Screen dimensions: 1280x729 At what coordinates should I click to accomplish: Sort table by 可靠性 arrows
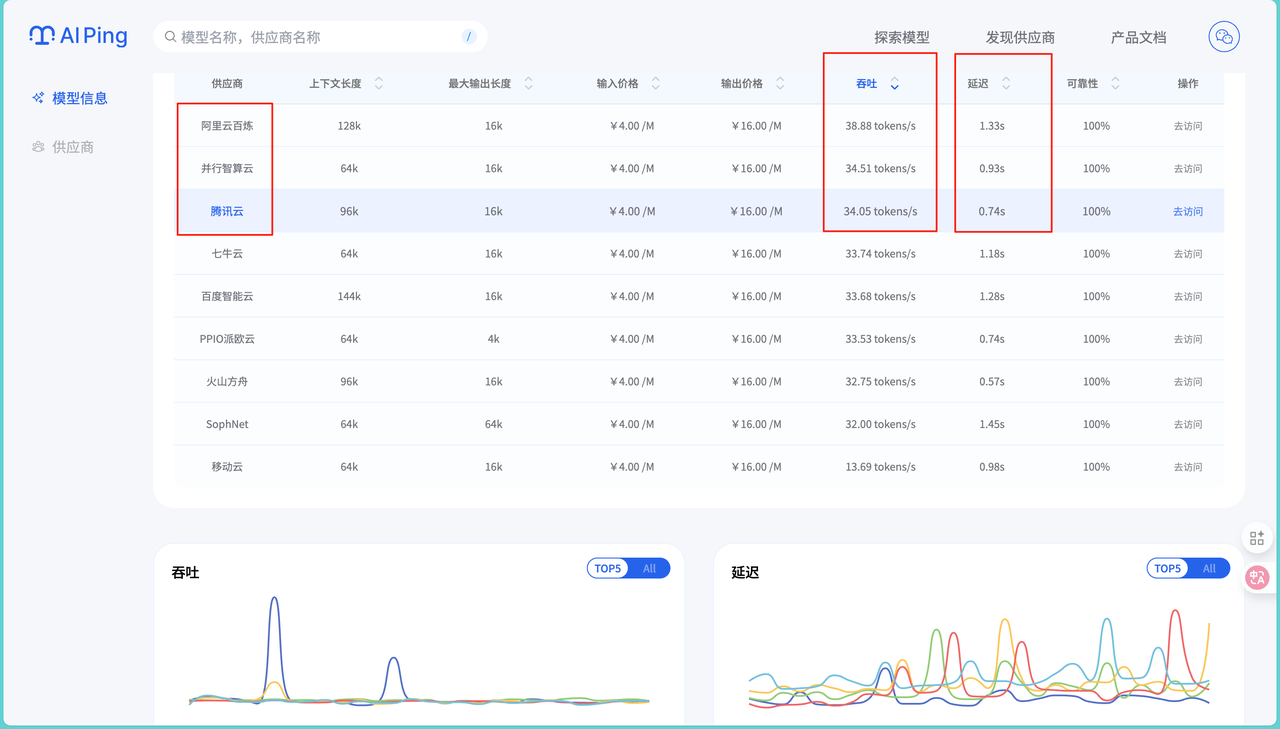pyautogui.click(x=1115, y=84)
